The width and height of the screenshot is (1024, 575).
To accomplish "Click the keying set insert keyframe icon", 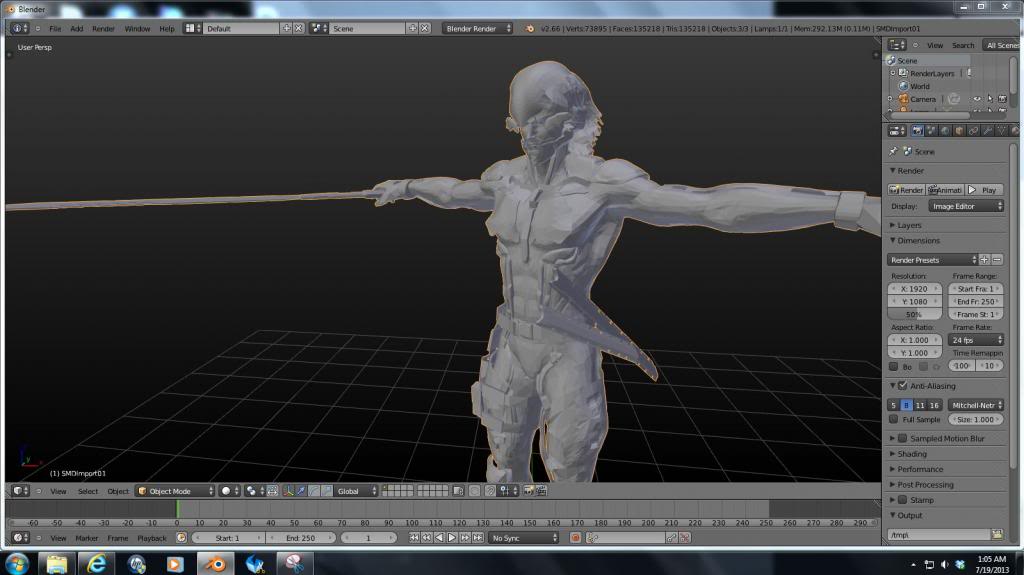I will (671, 538).
